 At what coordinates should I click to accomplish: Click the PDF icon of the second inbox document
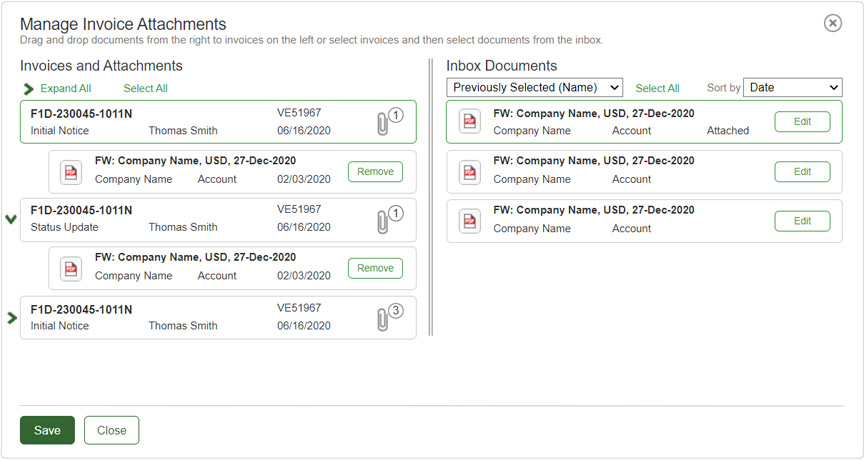pos(469,172)
